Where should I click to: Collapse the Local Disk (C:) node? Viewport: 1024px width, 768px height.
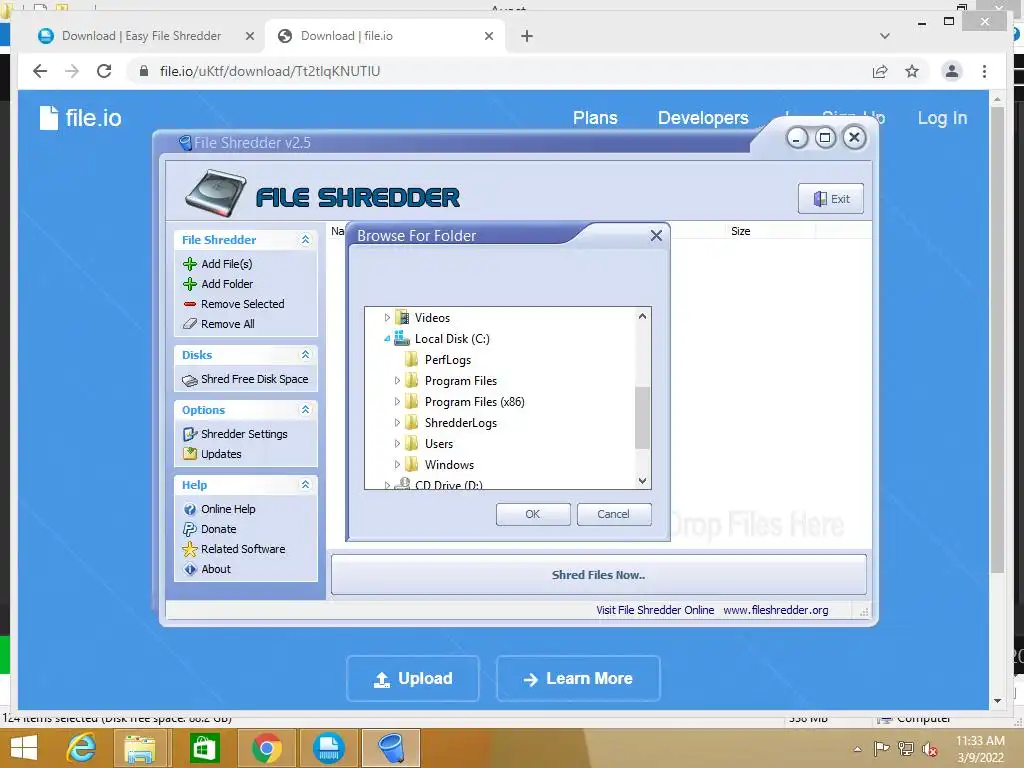point(387,339)
